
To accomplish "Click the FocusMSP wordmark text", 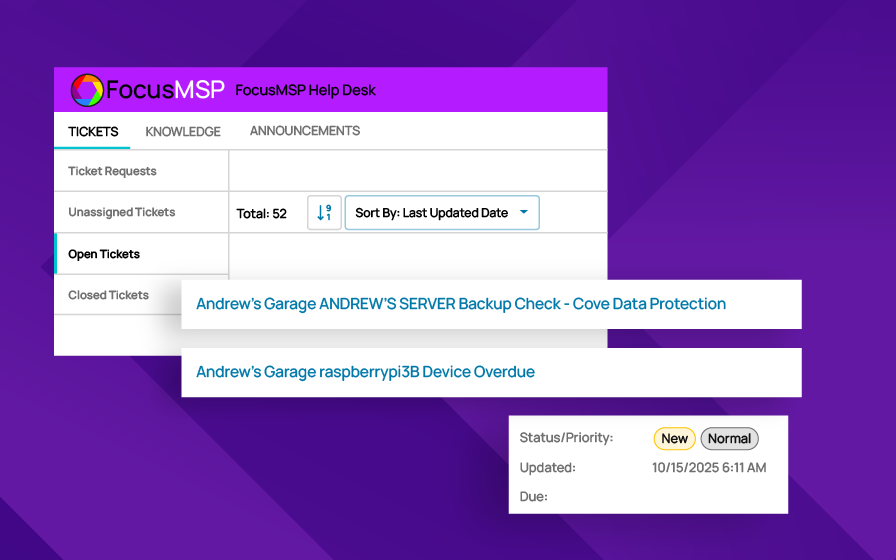I will tap(165, 90).
